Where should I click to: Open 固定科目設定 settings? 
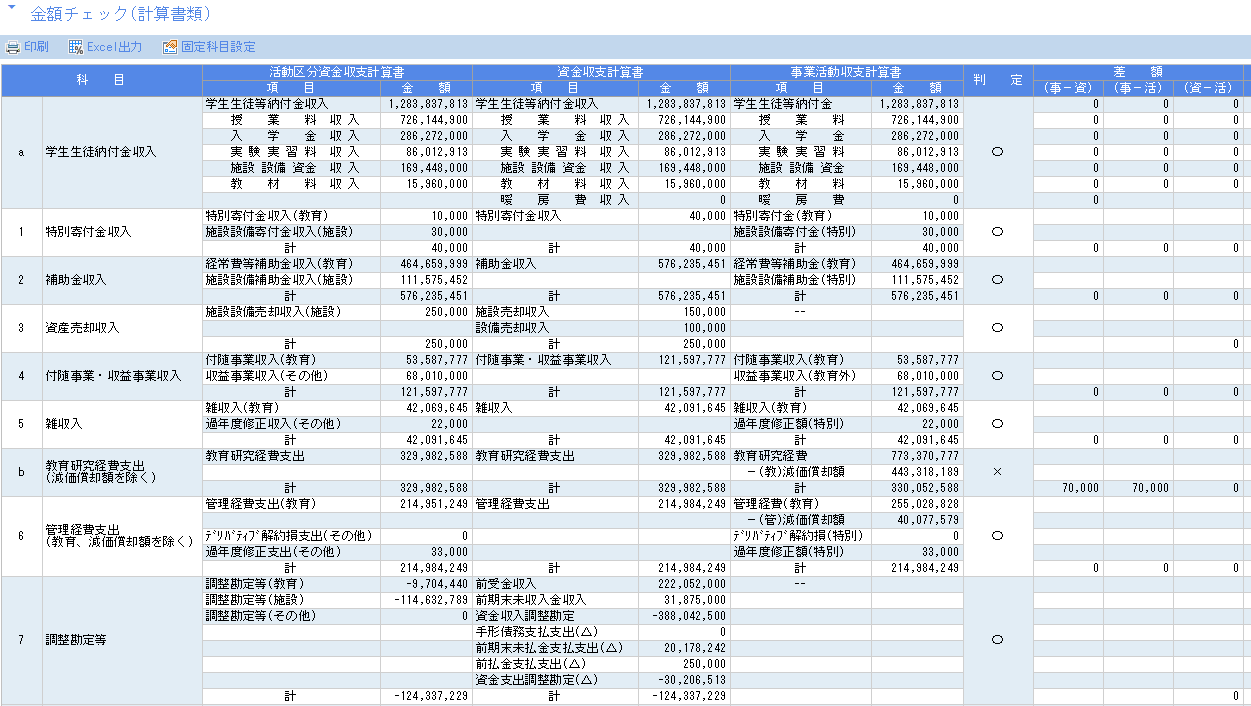pos(209,47)
